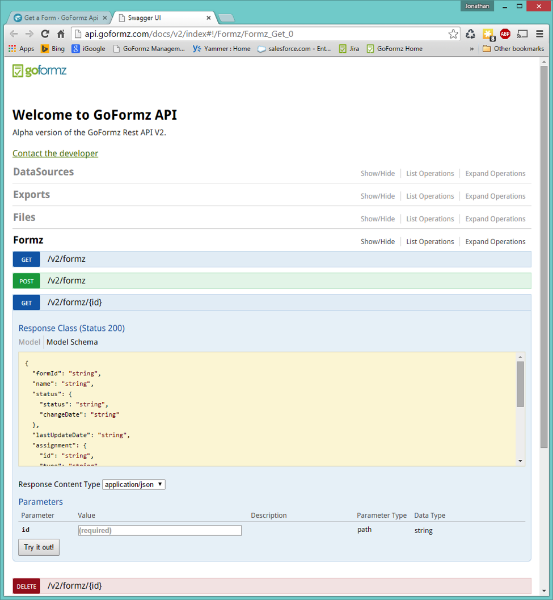The height and width of the screenshot is (600, 553).
Task: Click Show/Hide for DataSources
Action: tap(377, 174)
